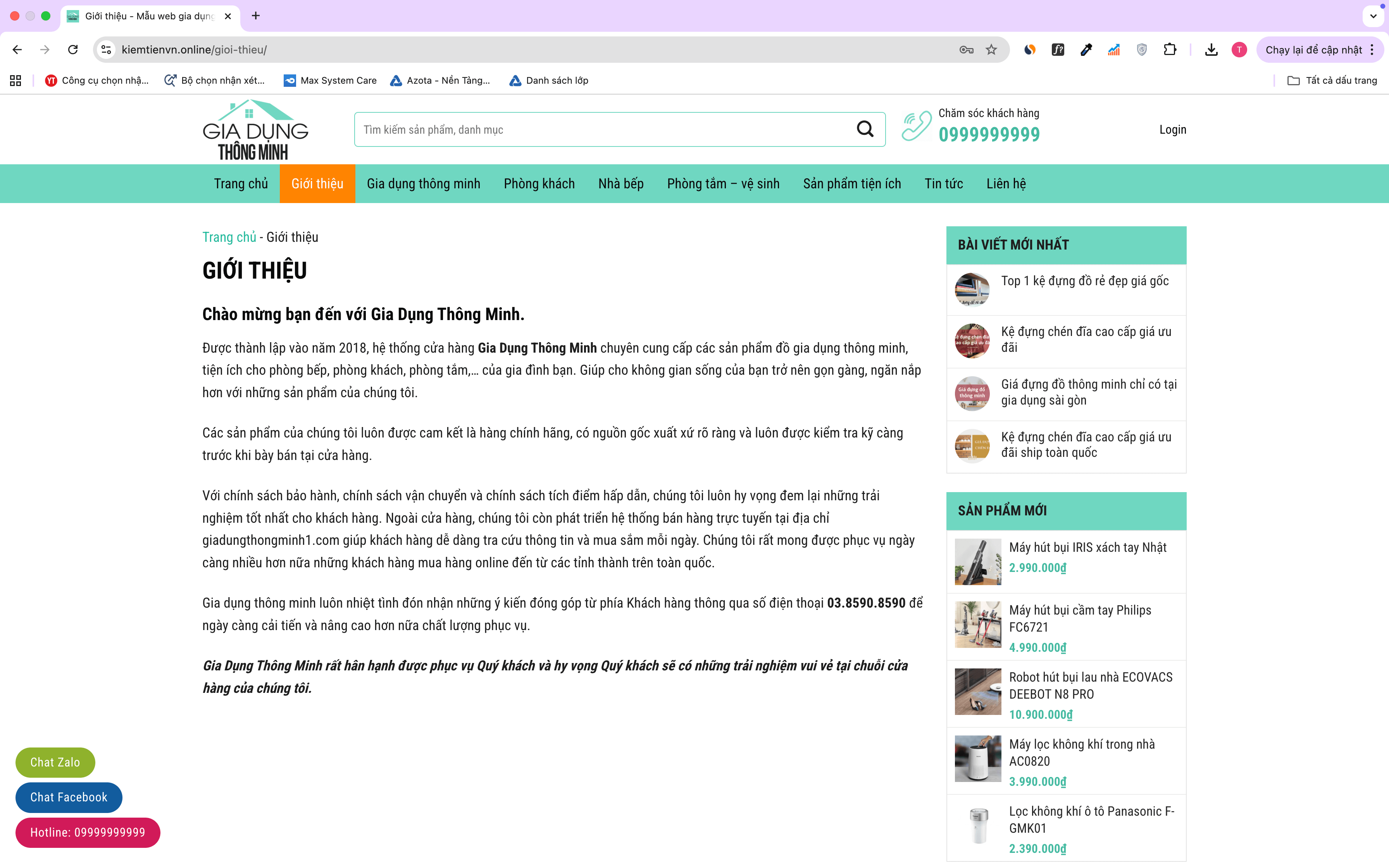
Task: Bookmark this page with star icon
Action: (x=991, y=50)
